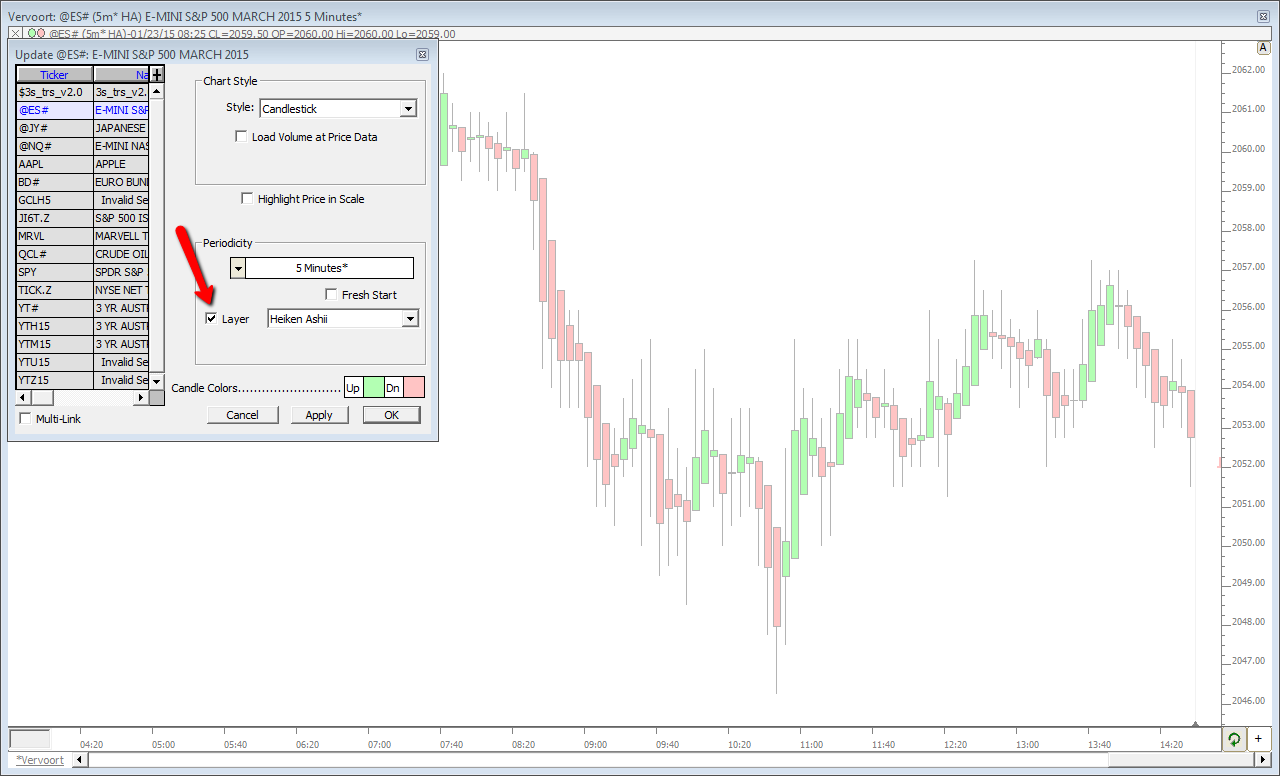Pick the Up candle color swatch

coord(374,388)
